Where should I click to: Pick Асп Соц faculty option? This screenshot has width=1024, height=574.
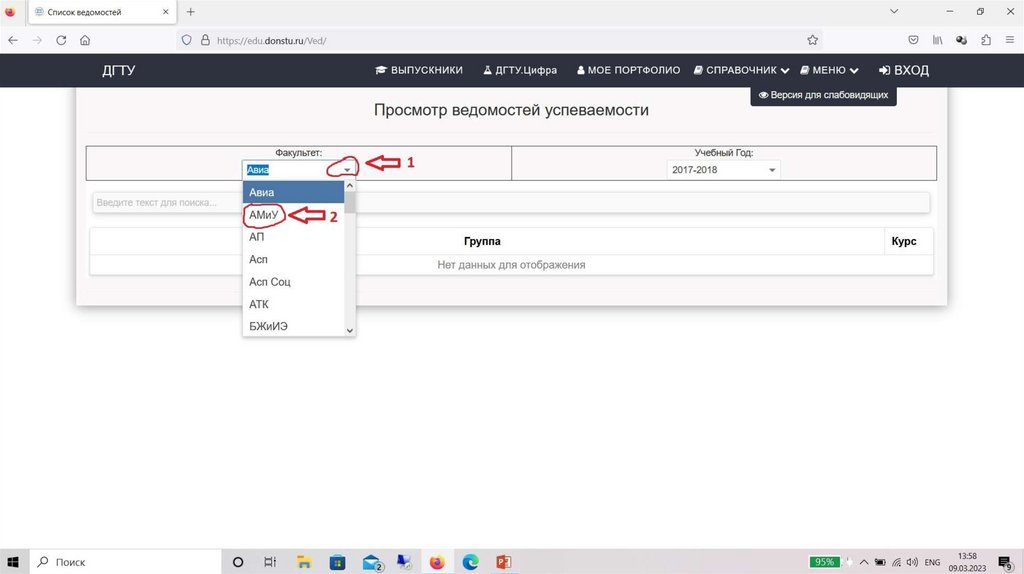(x=270, y=282)
